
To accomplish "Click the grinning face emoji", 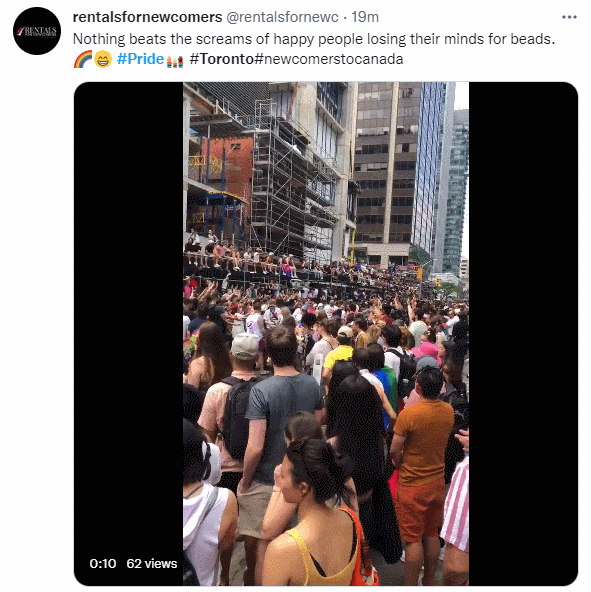I will click(x=102, y=59).
